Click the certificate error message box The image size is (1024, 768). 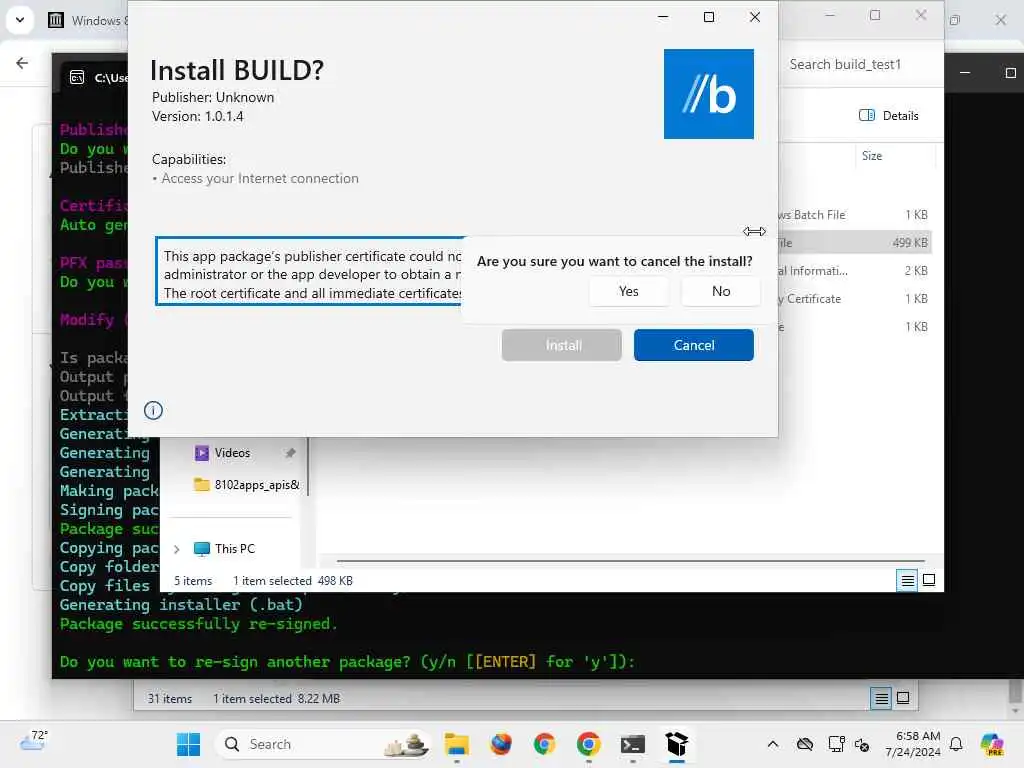coord(310,272)
